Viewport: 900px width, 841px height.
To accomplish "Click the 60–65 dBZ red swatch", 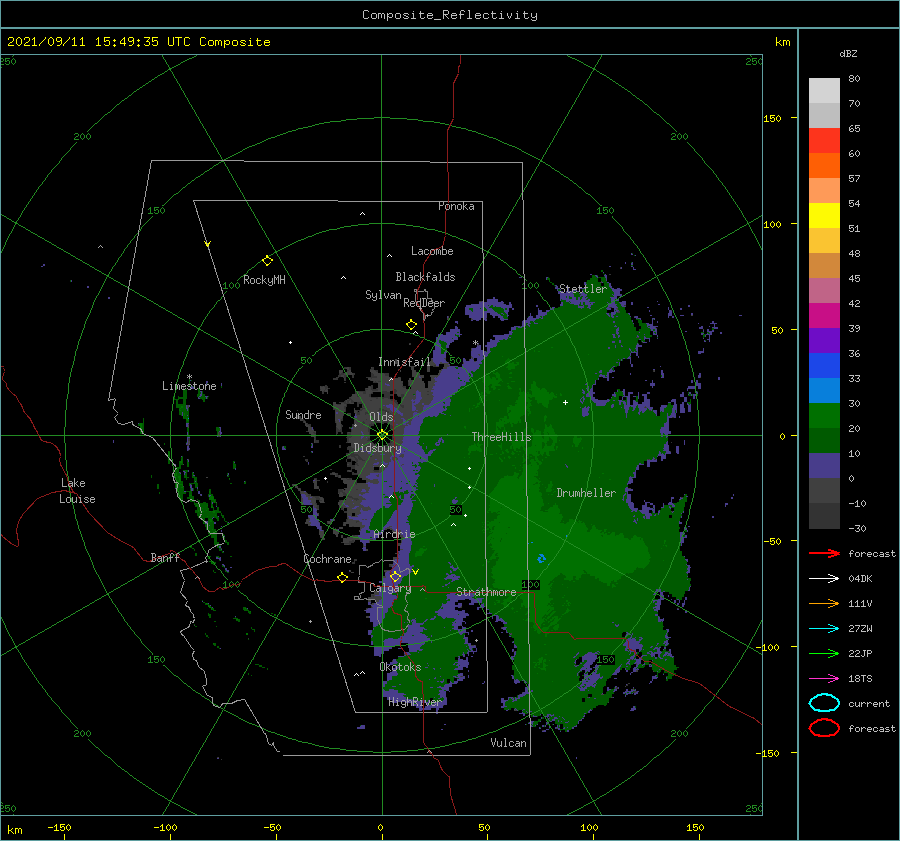I will pos(824,141).
